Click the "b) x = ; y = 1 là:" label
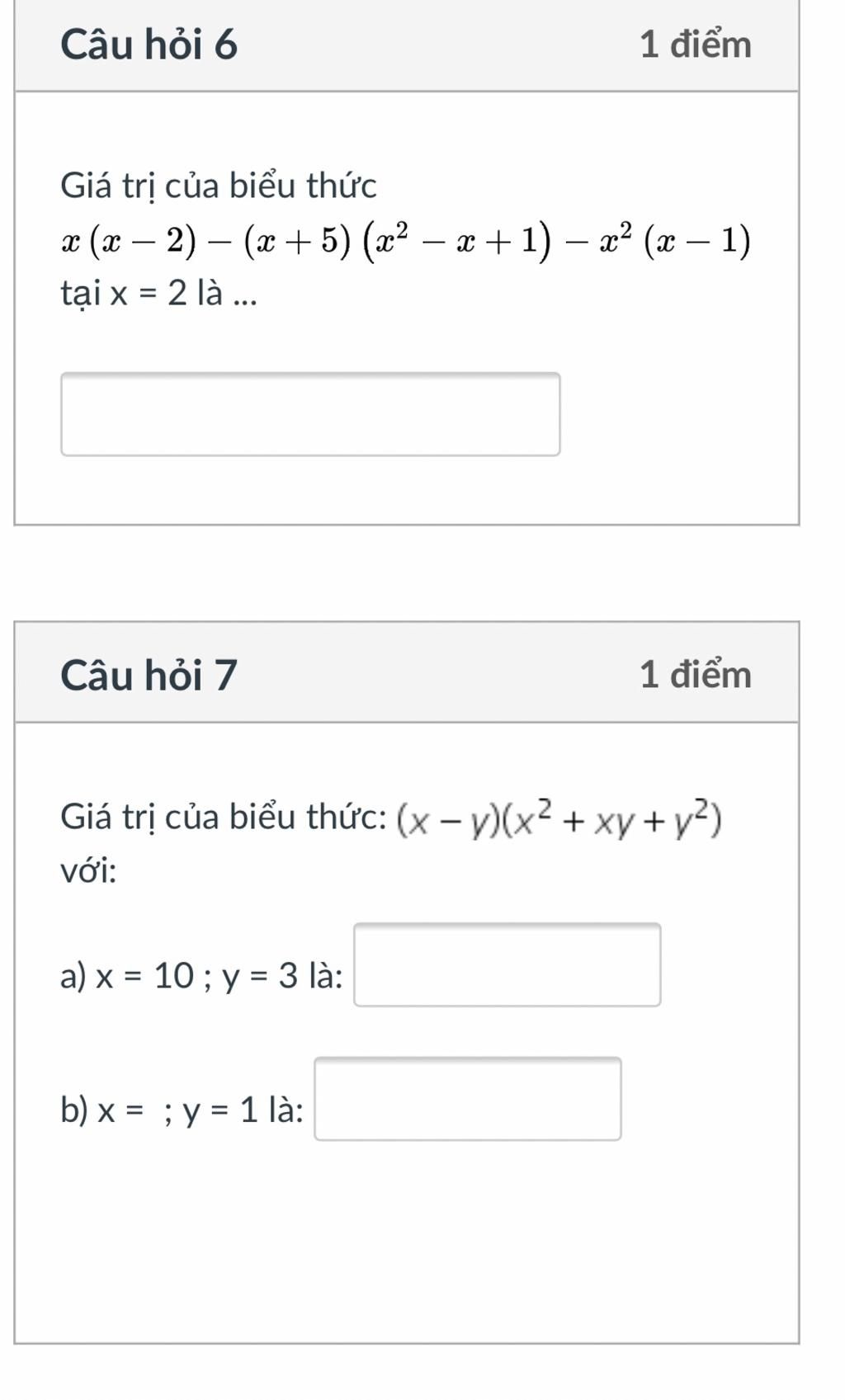 point(182,1111)
